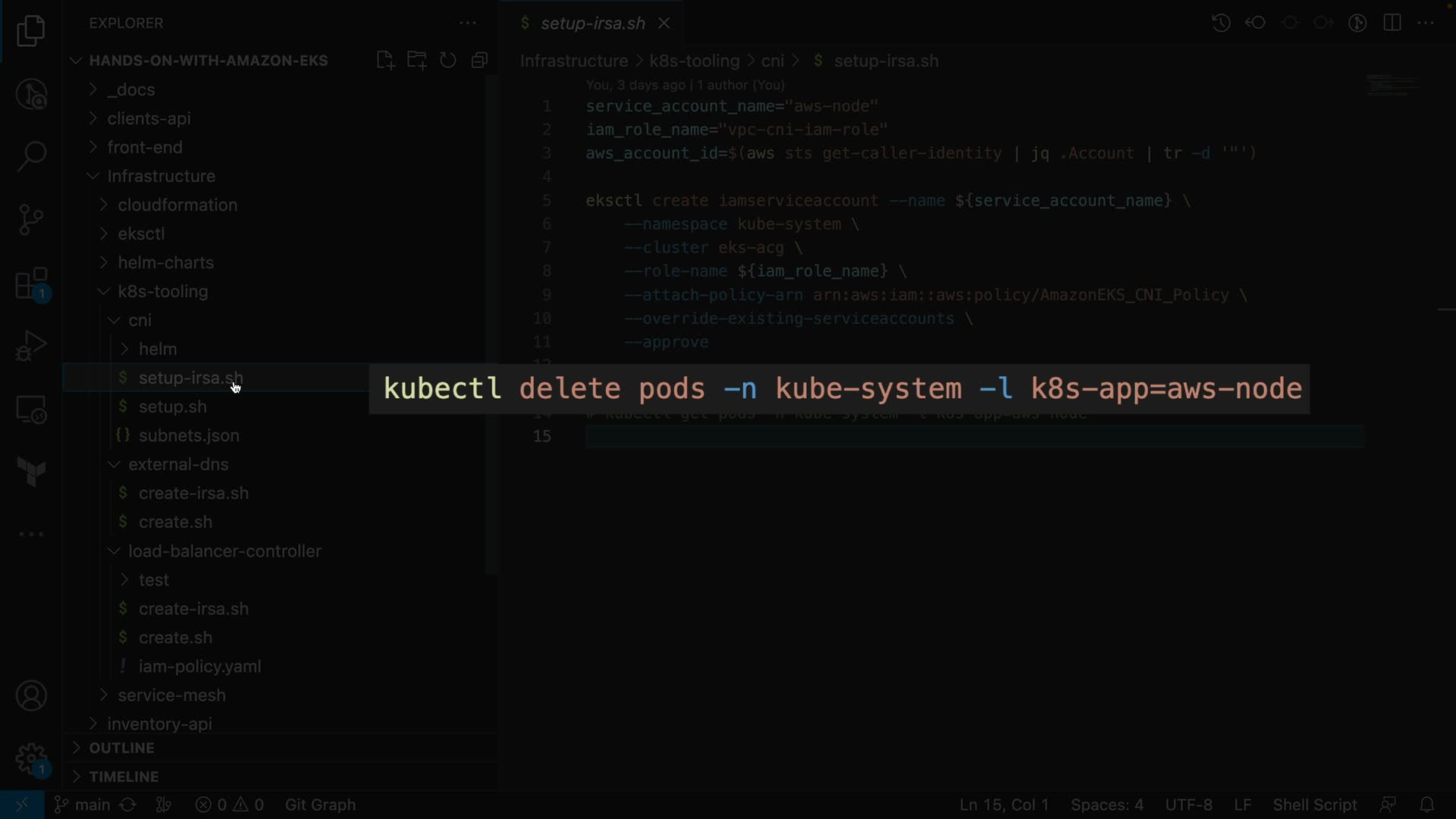Collapse all folders in explorer
The height and width of the screenshot is (819, 1456).
479,61
